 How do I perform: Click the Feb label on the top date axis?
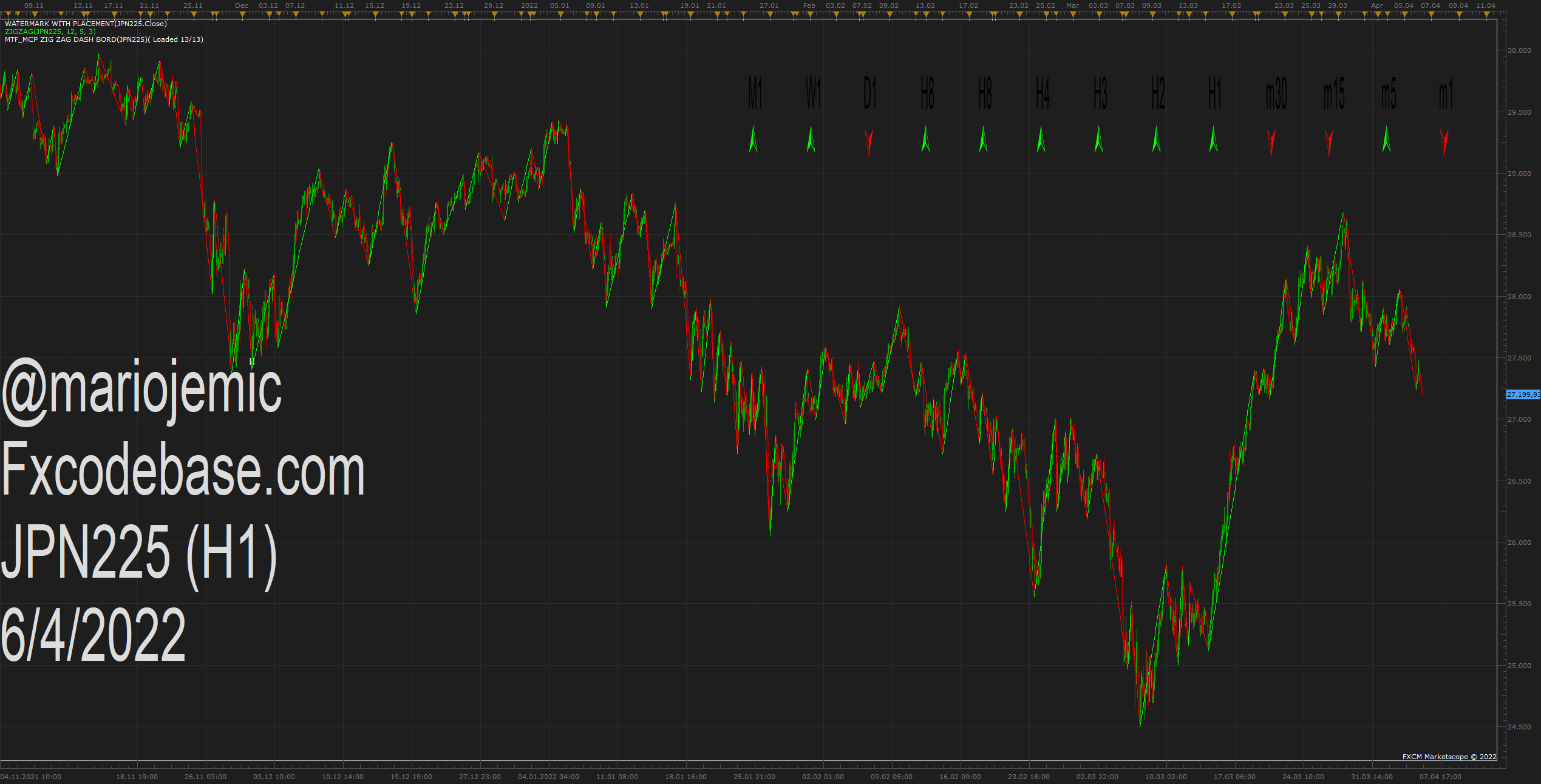click(809, 5)
